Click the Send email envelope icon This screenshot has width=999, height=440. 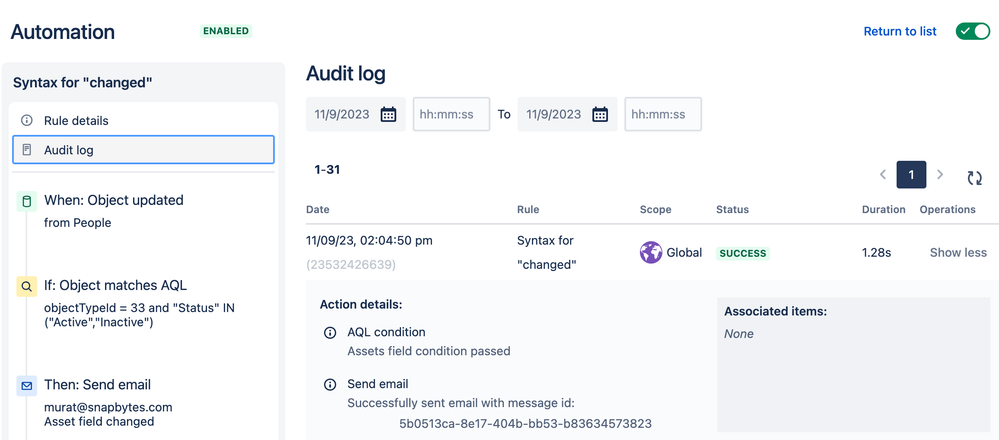coord(27,387)
